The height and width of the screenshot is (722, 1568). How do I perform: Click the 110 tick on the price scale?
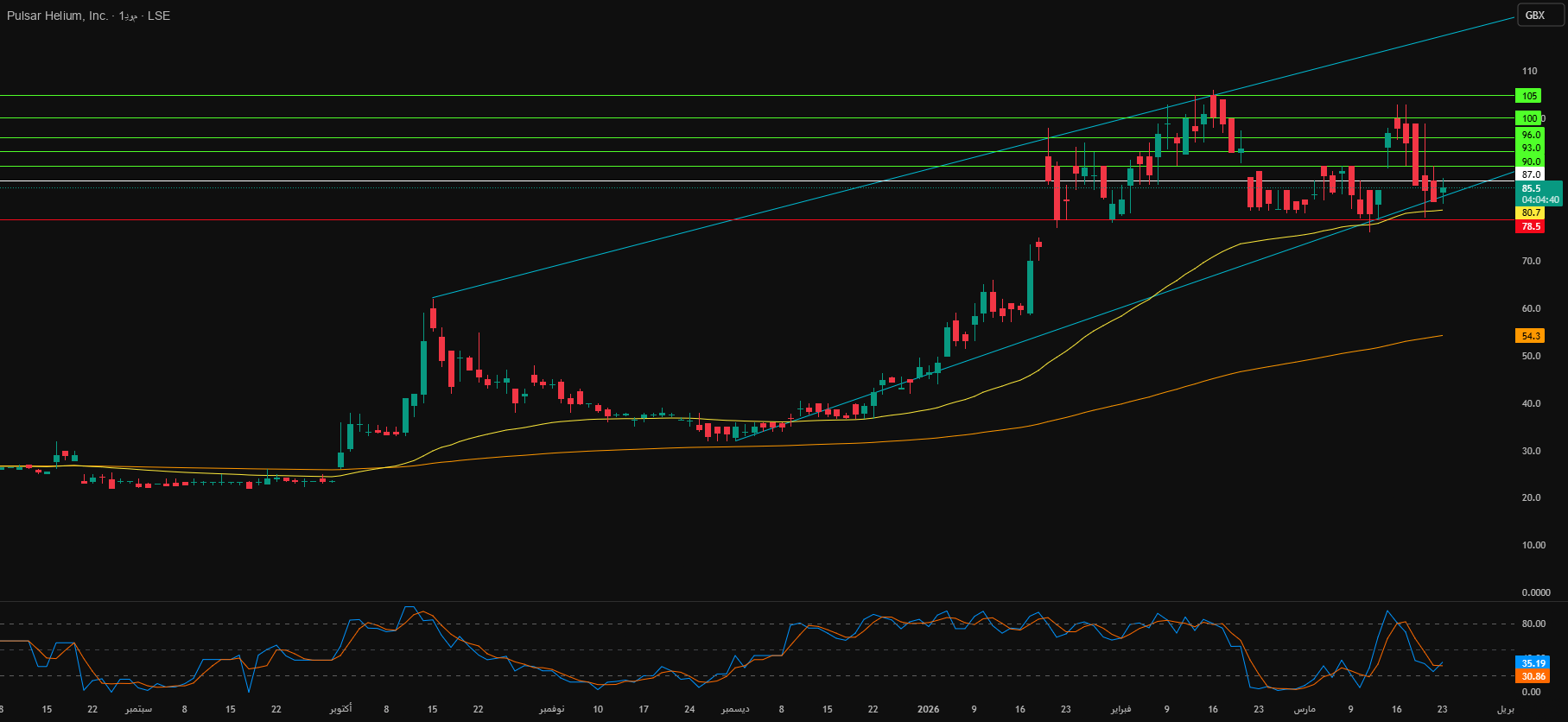[1529, 72]
